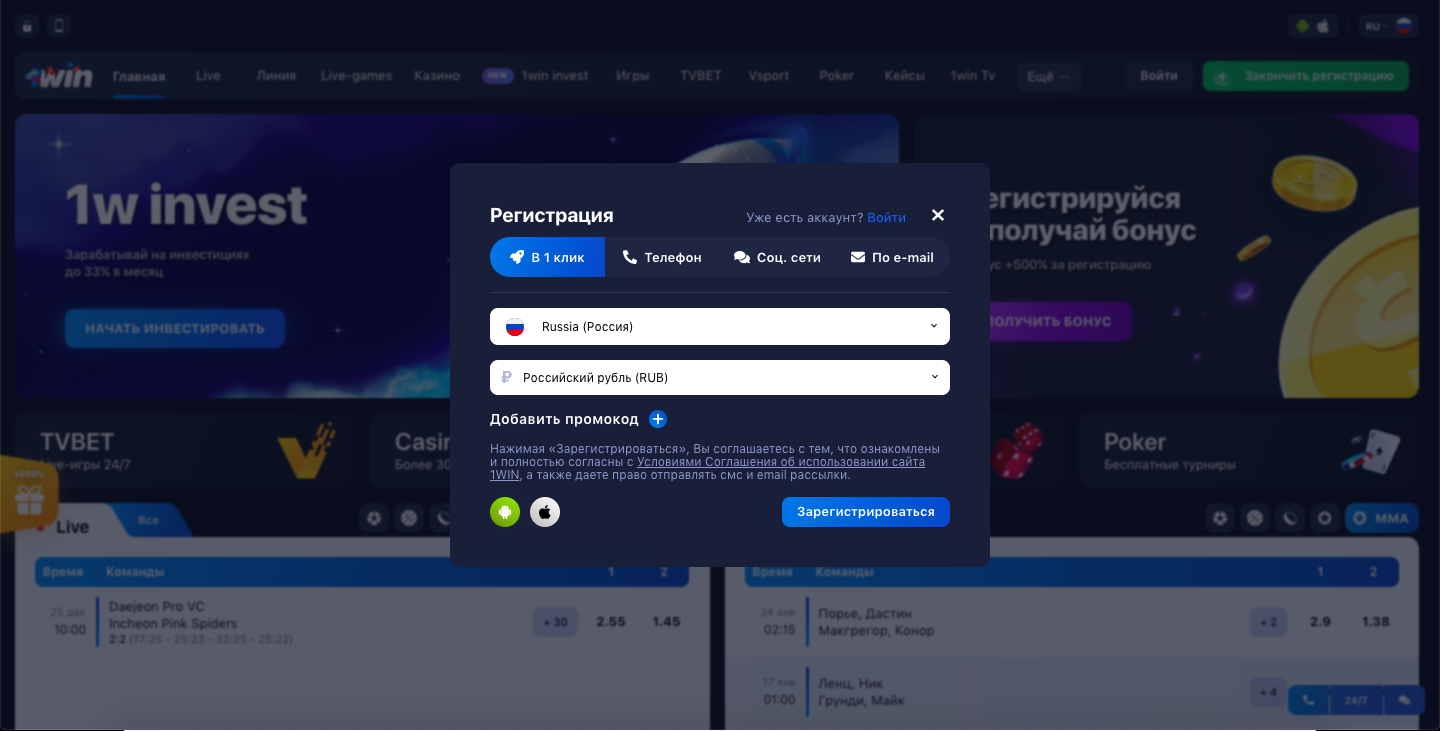Switch to the Соц. сети registration tab
The height and width of the screenshot is (731, 1440).
coord(777,257)
